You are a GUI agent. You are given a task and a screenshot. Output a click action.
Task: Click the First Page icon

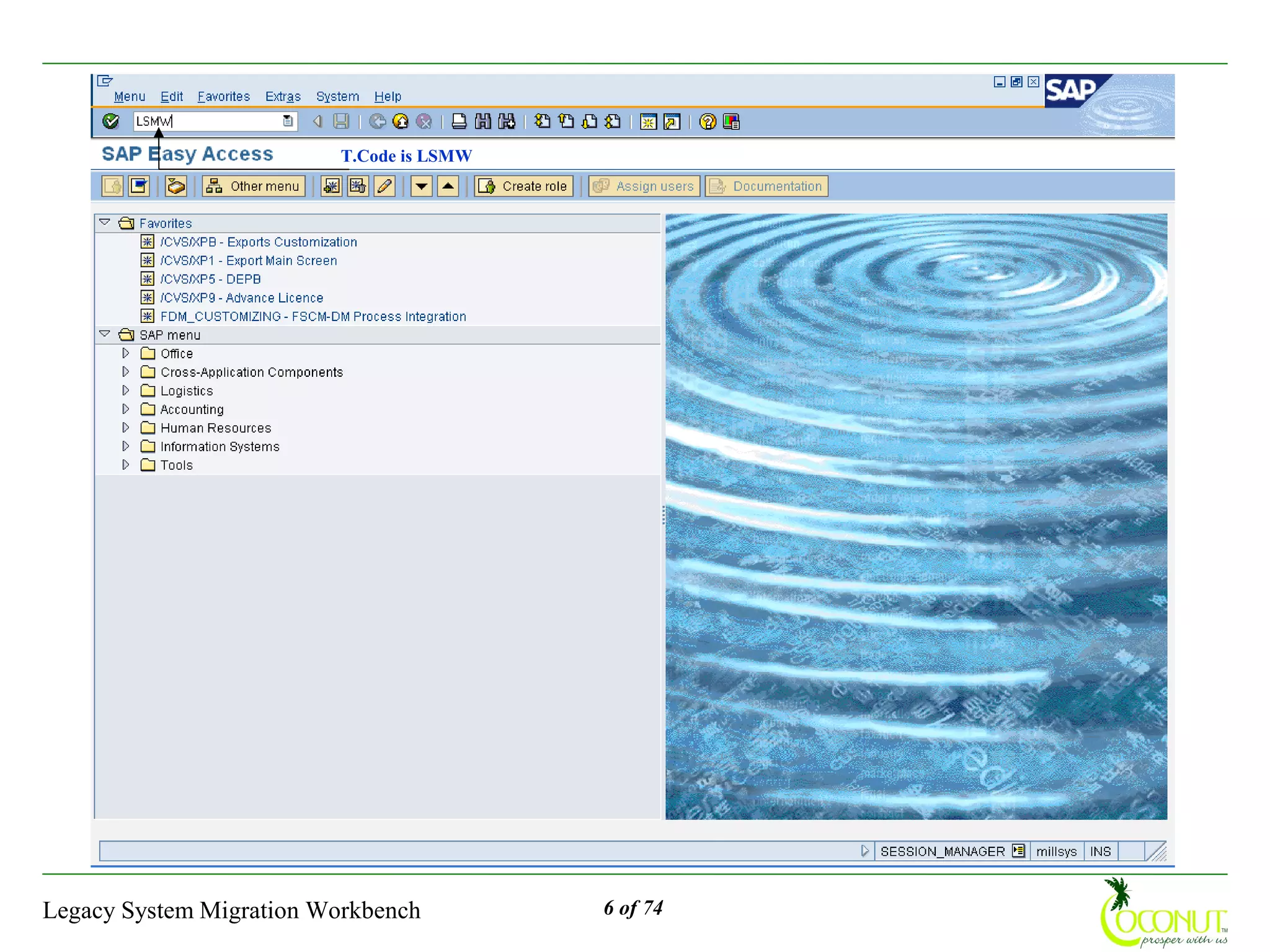[543, 121]
